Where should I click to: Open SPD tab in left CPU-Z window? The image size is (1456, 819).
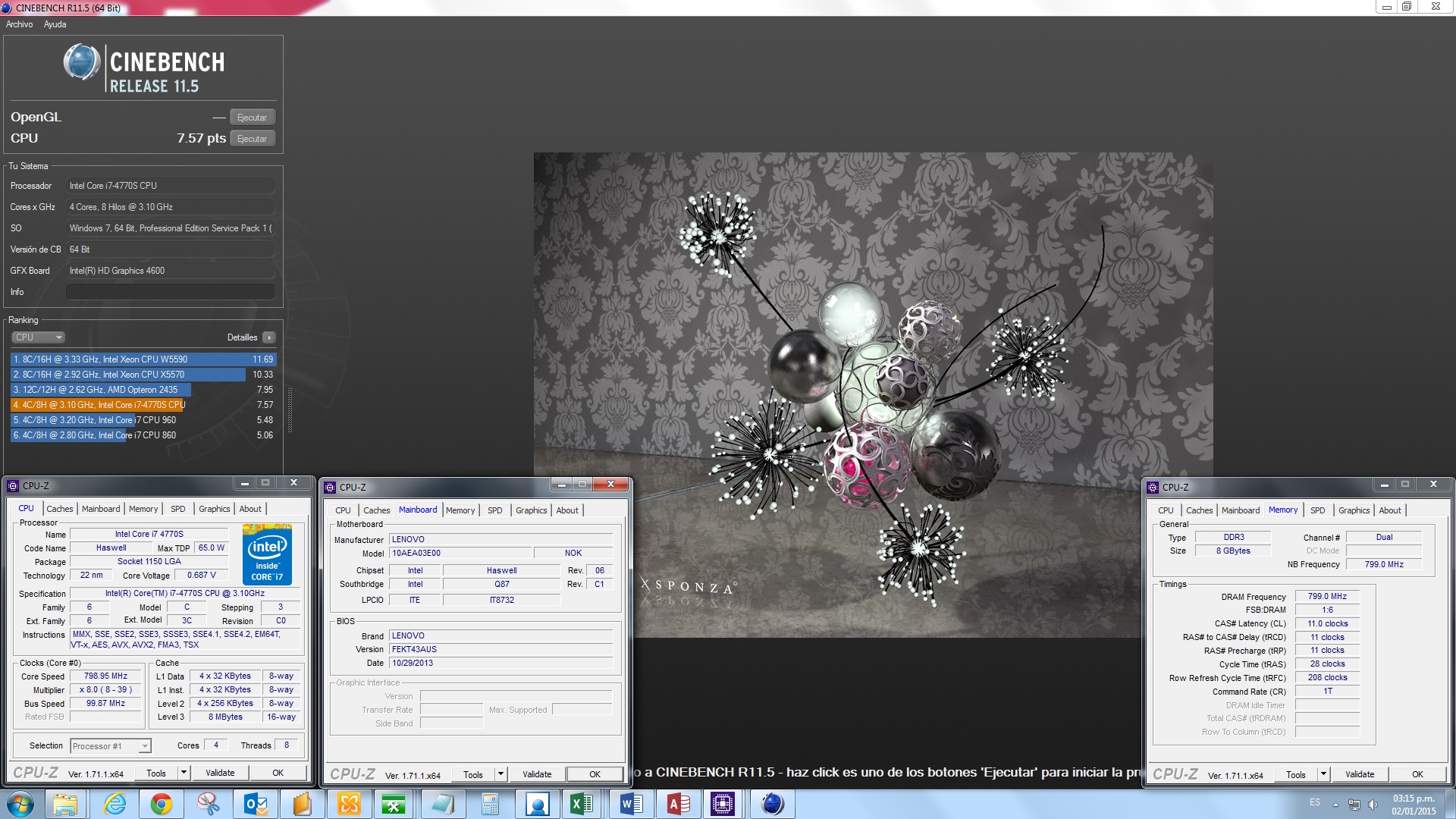[178, 509]
